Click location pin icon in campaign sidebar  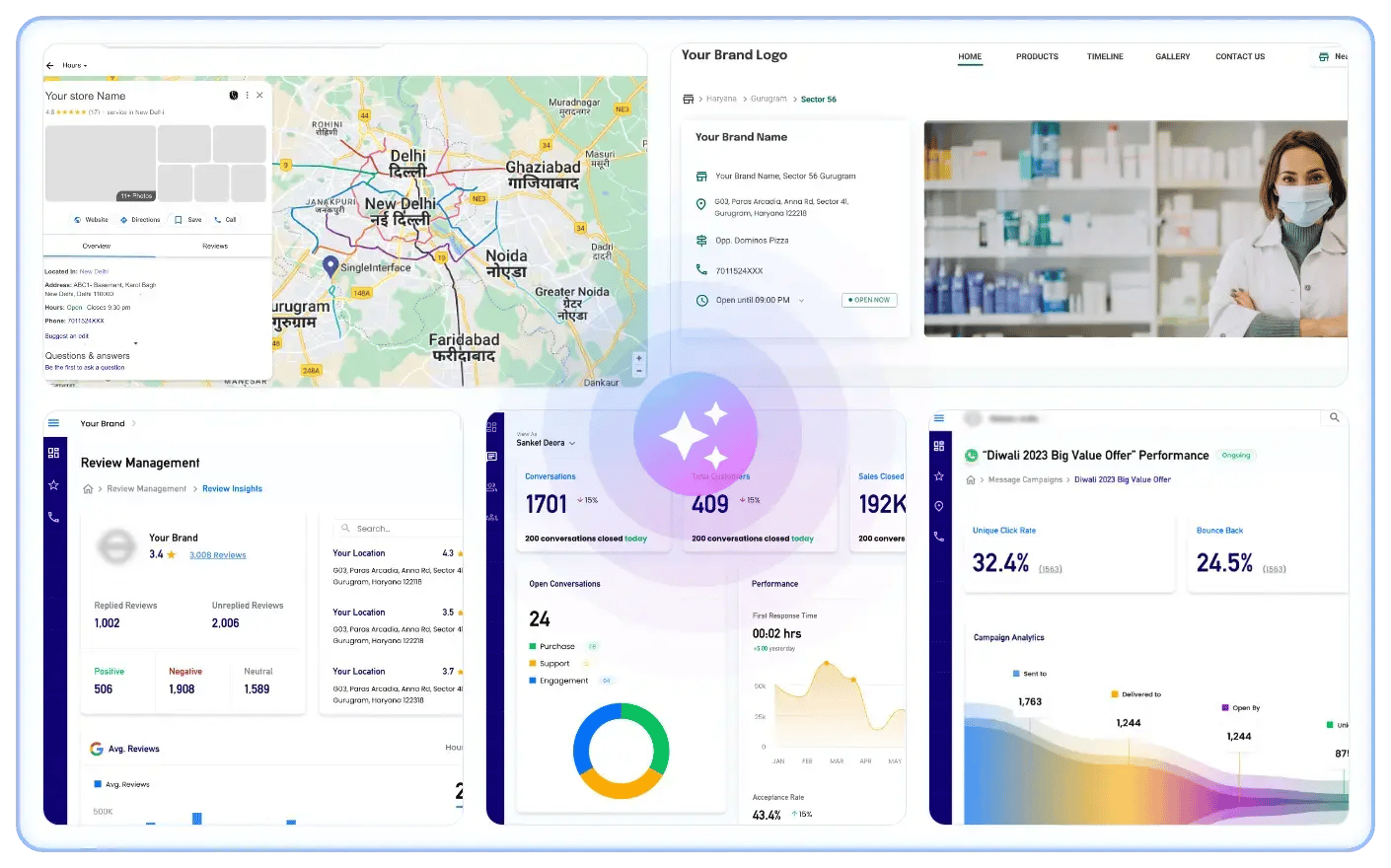[x=939, y=506]
